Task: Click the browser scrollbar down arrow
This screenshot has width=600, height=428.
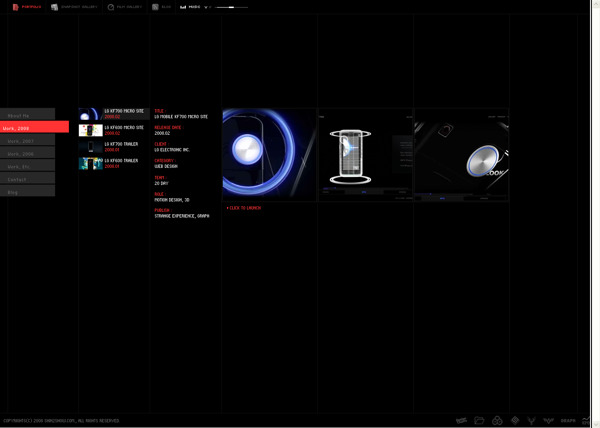Action: 595,424
